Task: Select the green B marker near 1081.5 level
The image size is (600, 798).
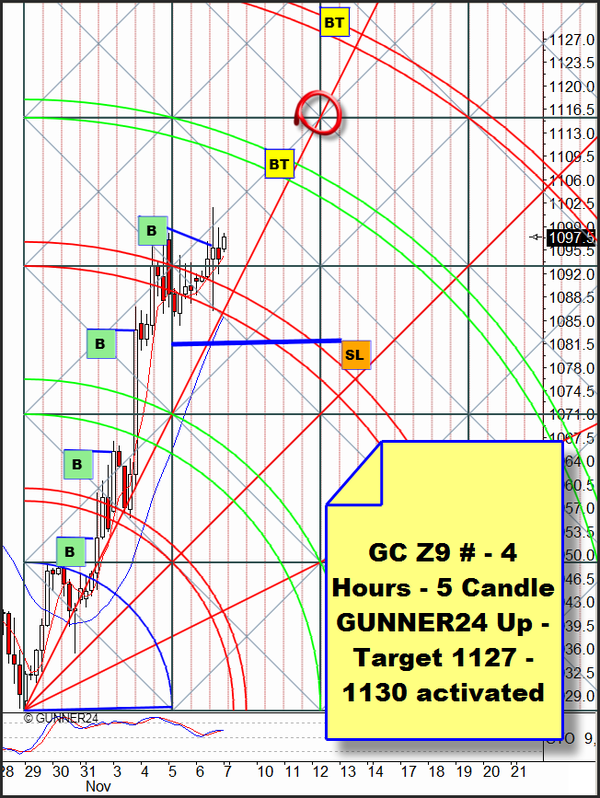Action: coord(101,344)
